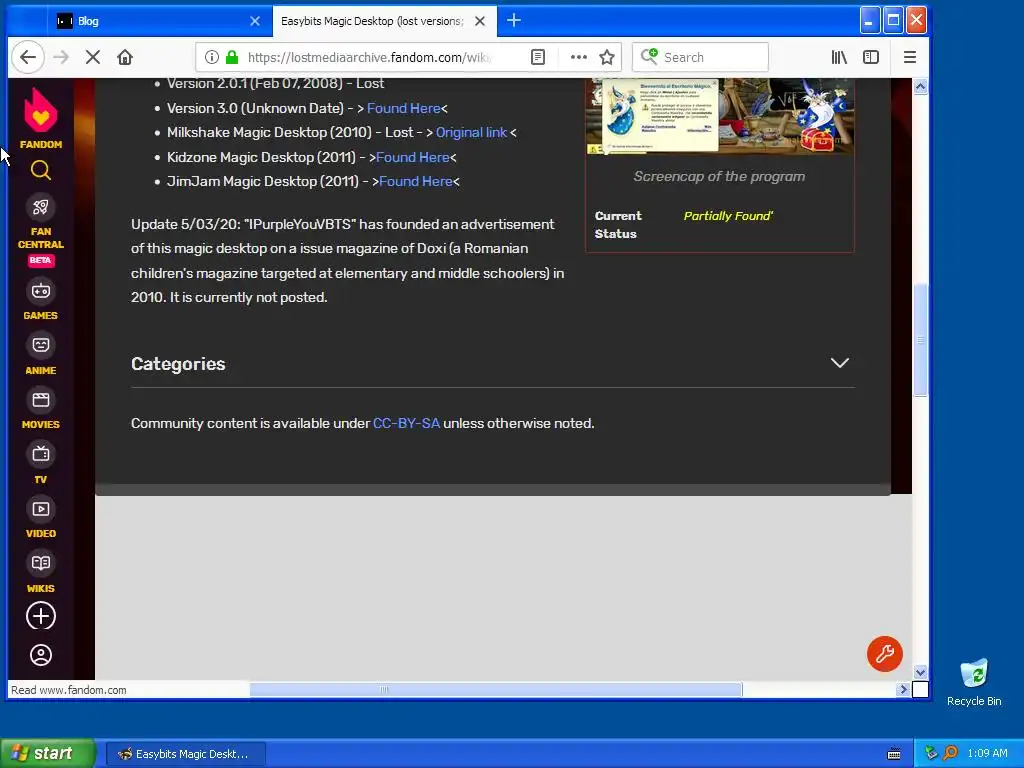Open the user profile icon in sidebar
Viewport: 1024px width, 768px height.
(40, 655)
